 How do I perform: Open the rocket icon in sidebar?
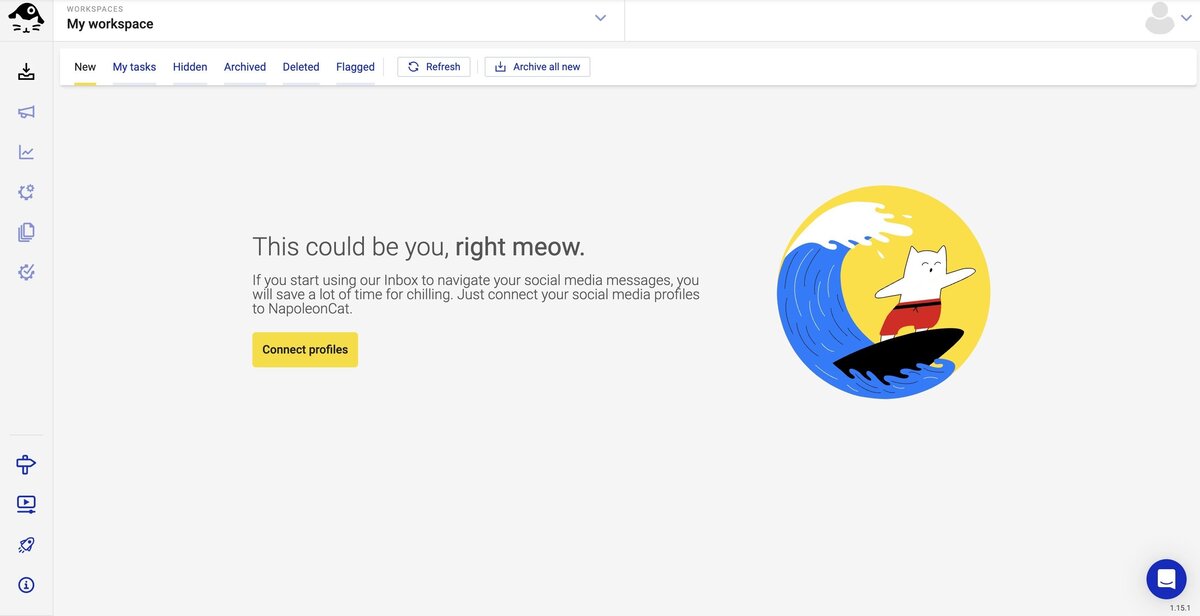click(x=26, y=545)
